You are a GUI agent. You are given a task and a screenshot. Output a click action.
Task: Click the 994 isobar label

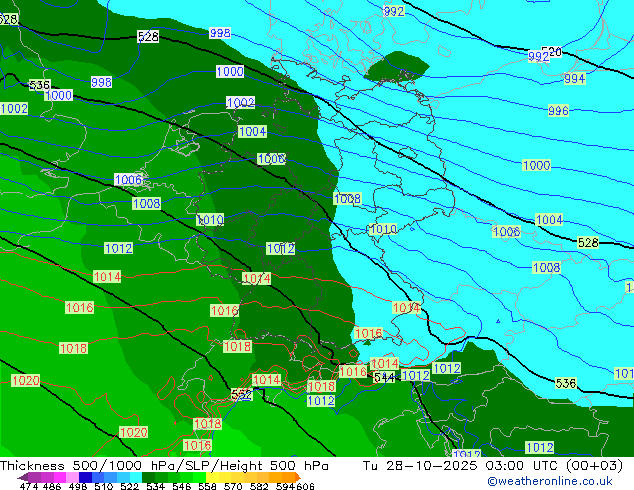tap(575, 78)
